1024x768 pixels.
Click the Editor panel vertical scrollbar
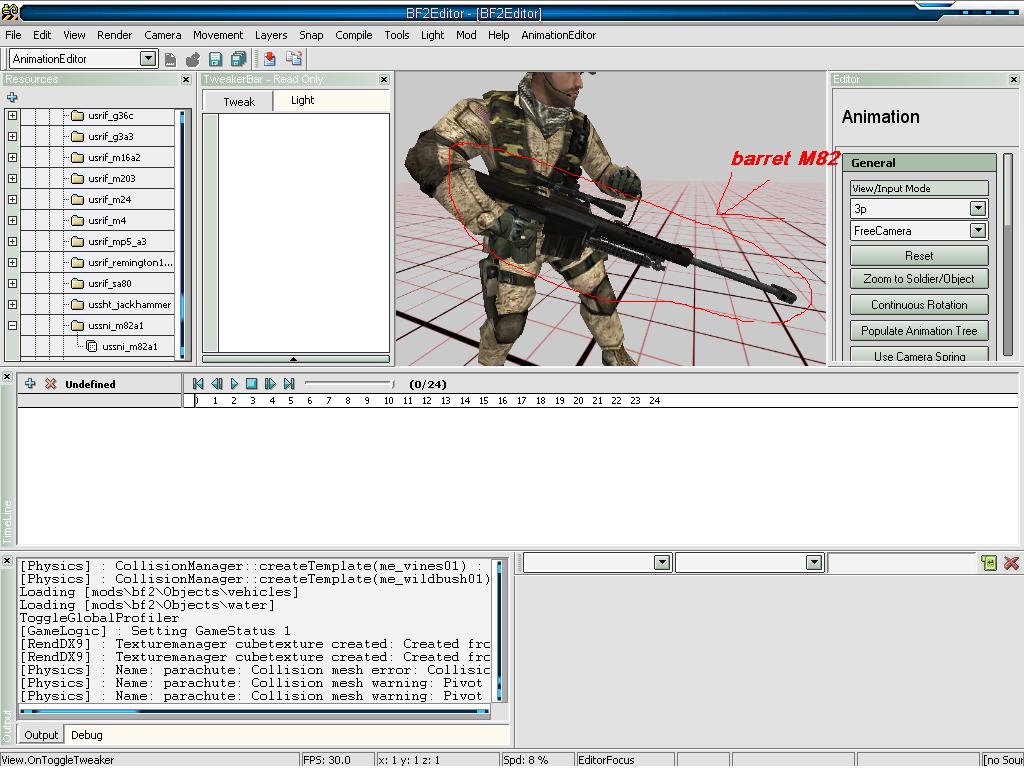[1008, 255]
